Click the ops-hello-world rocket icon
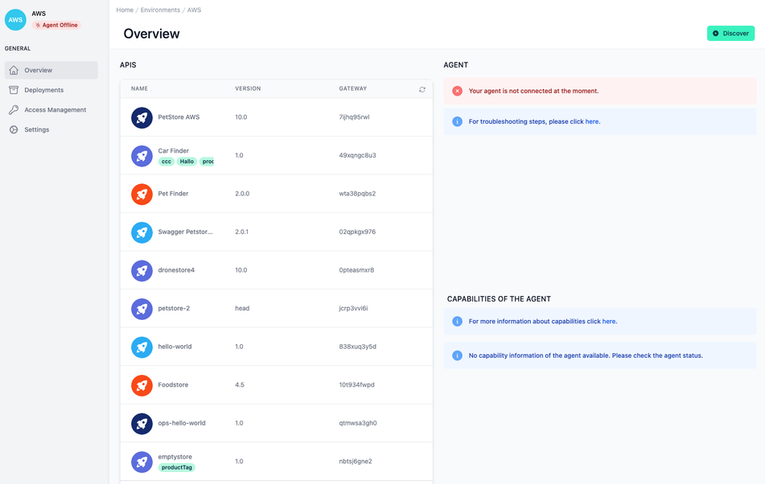Screen dimensions: 765x484 pos(142,423)
